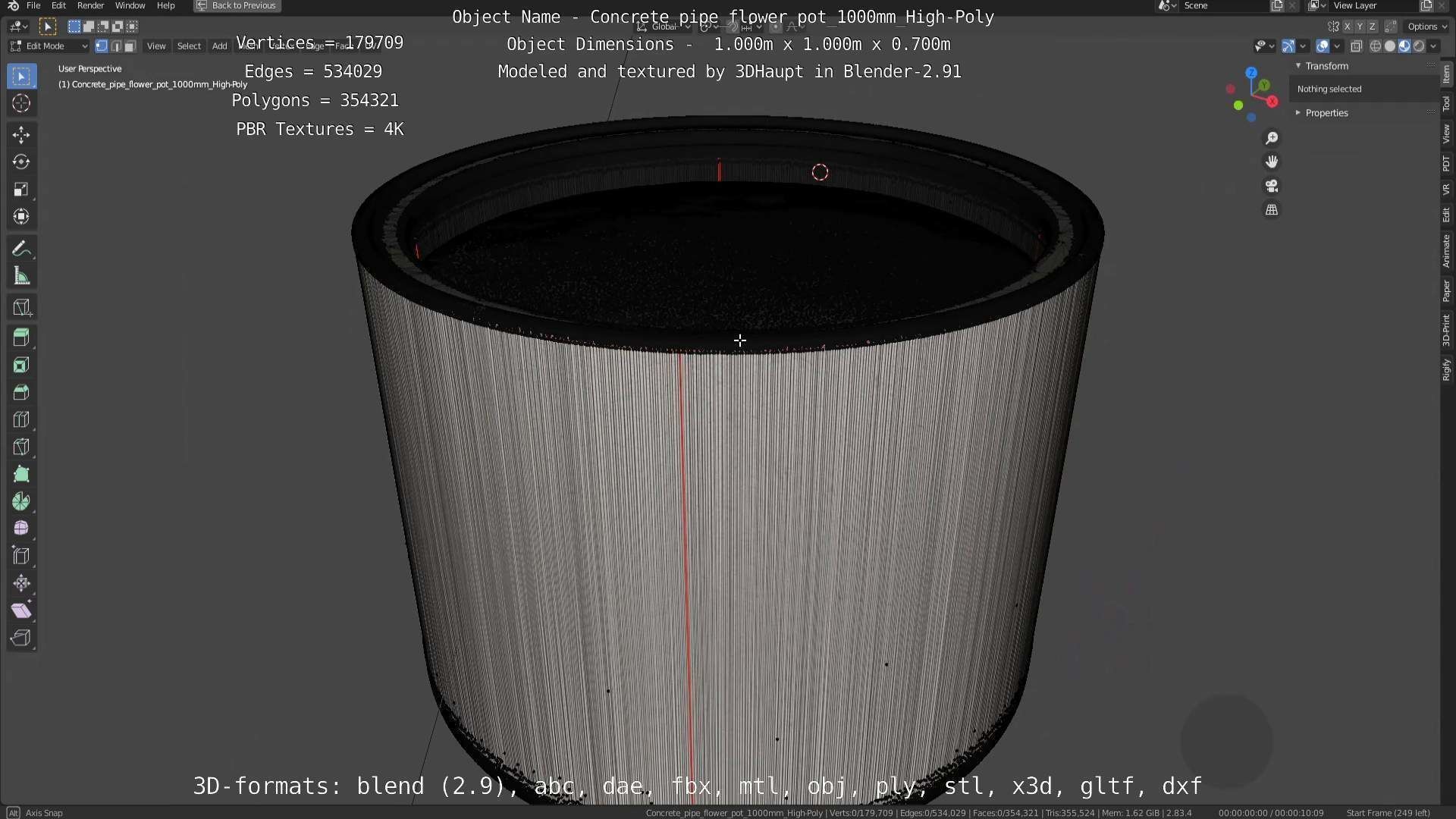Switch to the 3D-Print sidebar tab

(1447, 331)
